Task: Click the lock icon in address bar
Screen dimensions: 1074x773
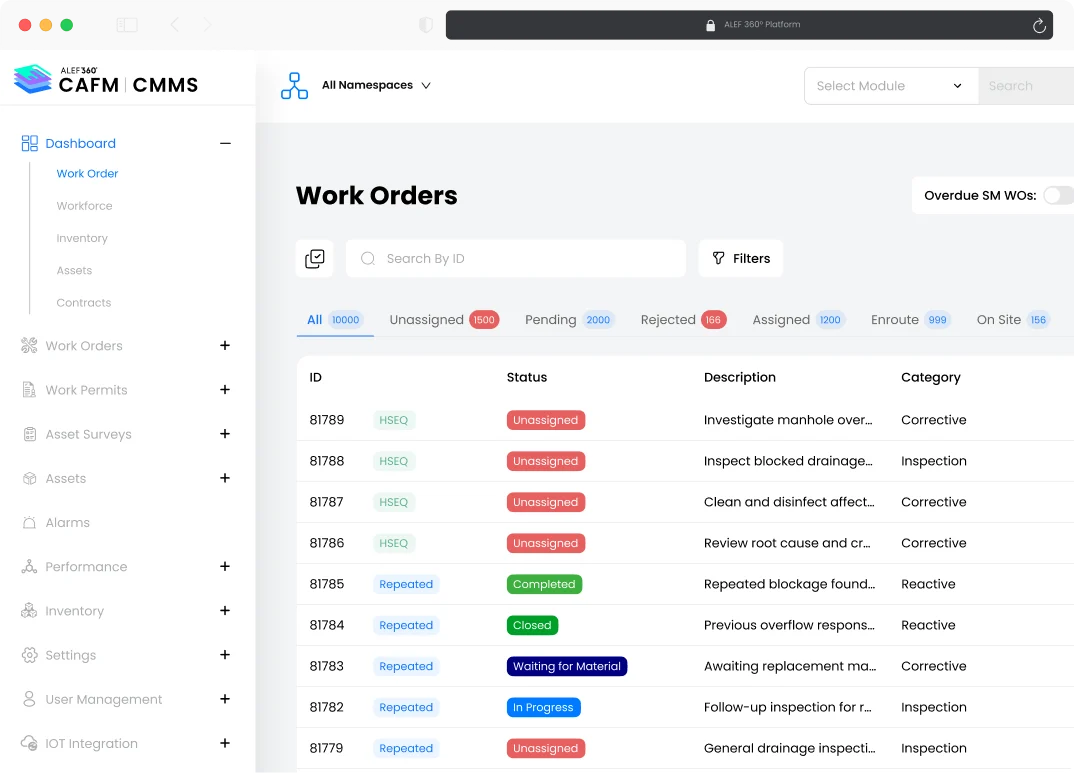Action: tap(710, 25)
